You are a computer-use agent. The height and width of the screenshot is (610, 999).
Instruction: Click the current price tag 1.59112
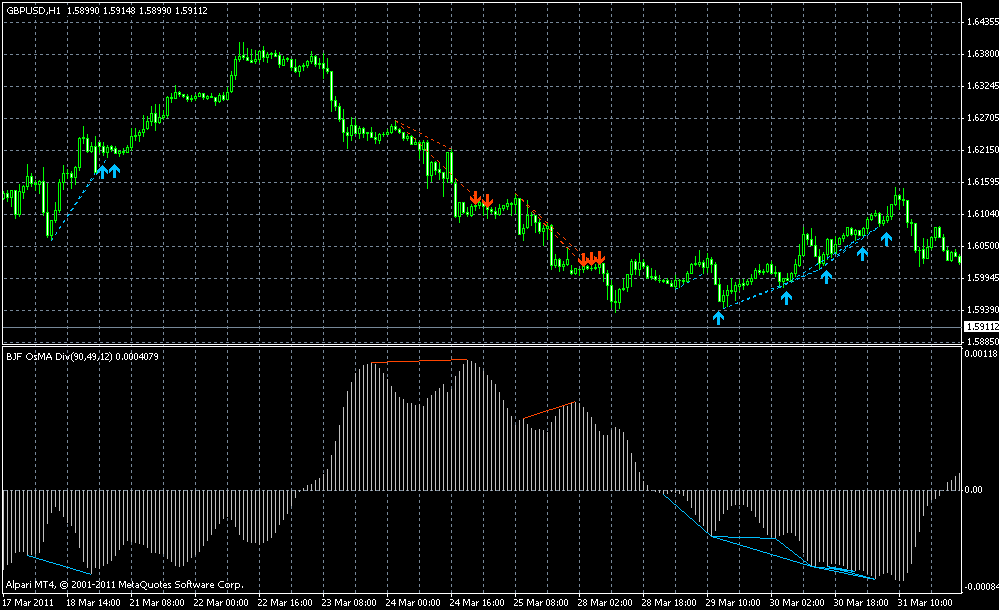[x=979, y=326]
